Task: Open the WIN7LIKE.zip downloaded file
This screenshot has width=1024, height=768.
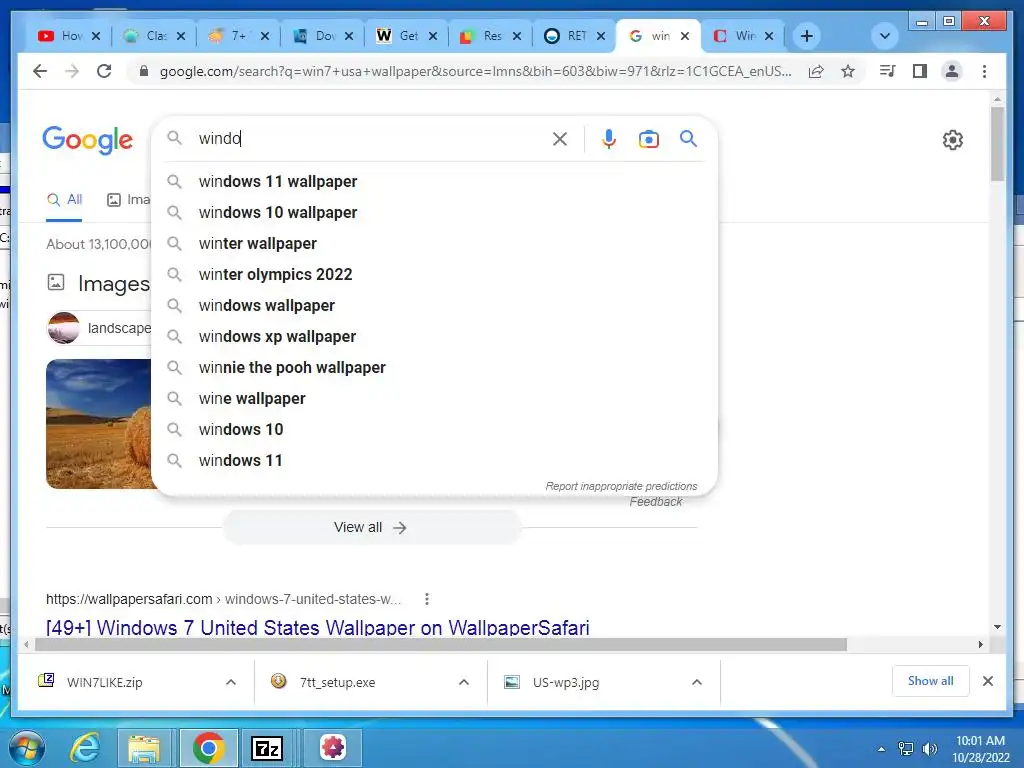Action: 104,682
